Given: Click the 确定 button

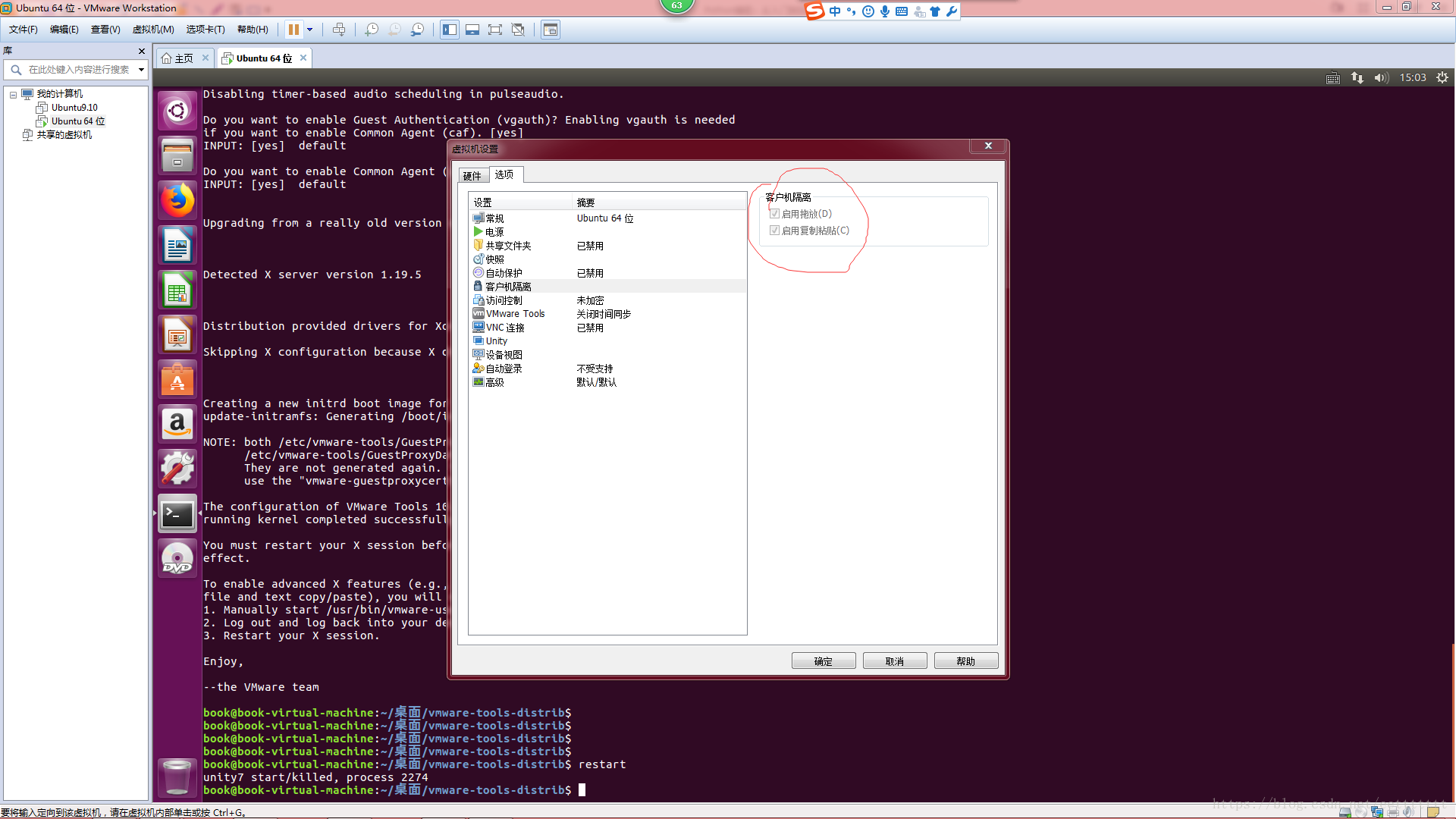Looking at the screenshot, I should [x=824, y=661].
